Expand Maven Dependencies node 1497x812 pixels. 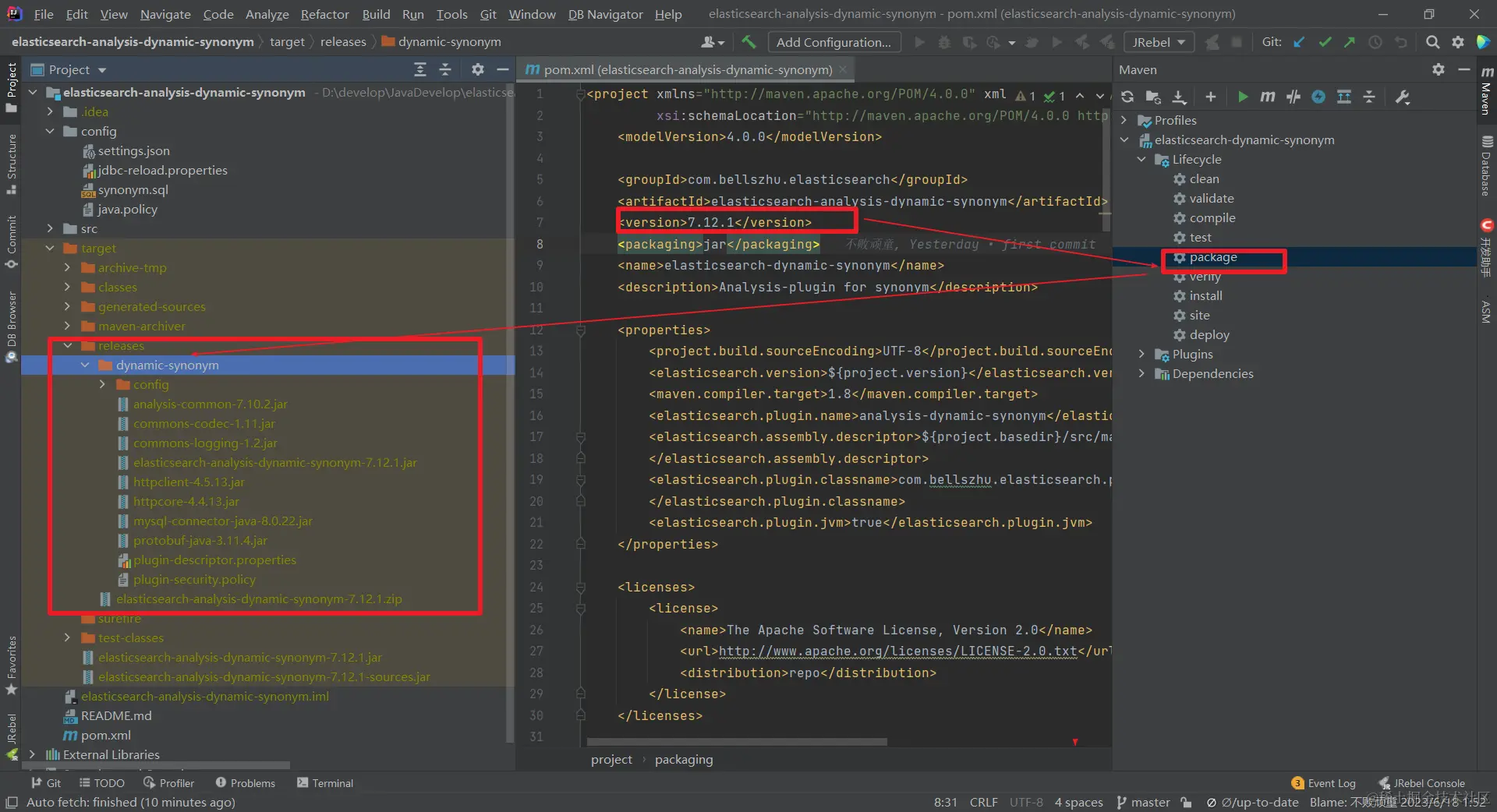coord(1142,373)
